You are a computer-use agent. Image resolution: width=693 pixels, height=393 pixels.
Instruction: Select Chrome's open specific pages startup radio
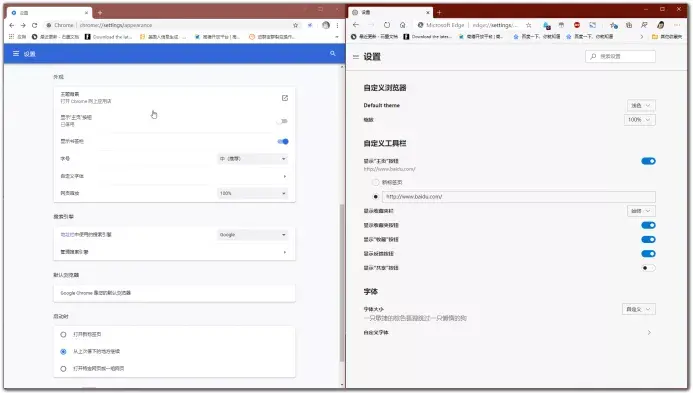pyautogui.click(x=63, y=369)
